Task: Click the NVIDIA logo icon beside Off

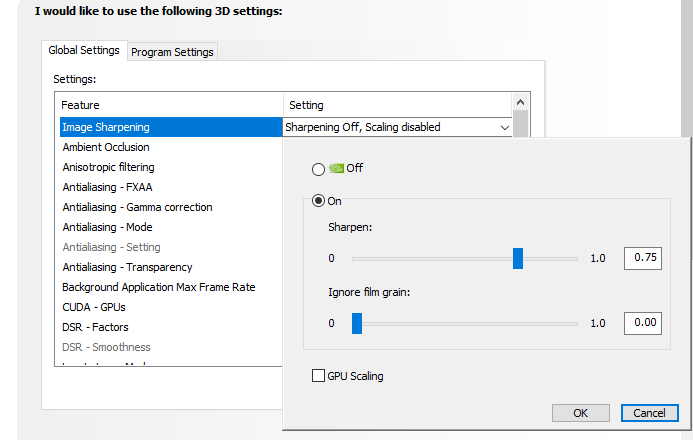Action: (337, 168)
